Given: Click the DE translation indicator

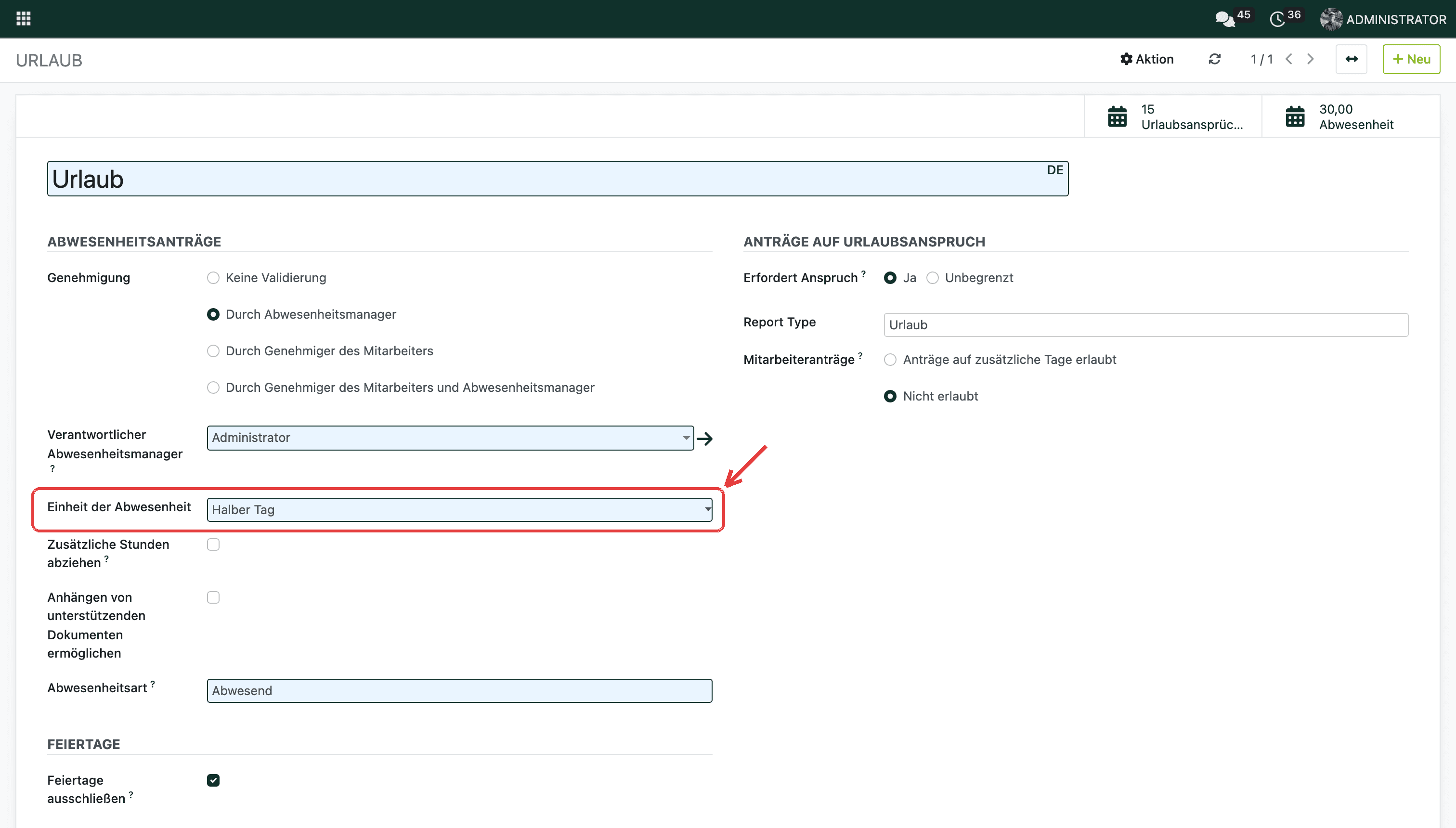Looking at the screenshot, I should (x=1055, y=170).
